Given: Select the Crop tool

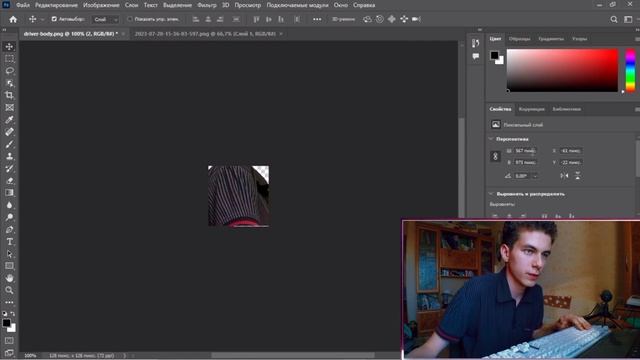Looking at the screenshot, I should pos(9,96).
